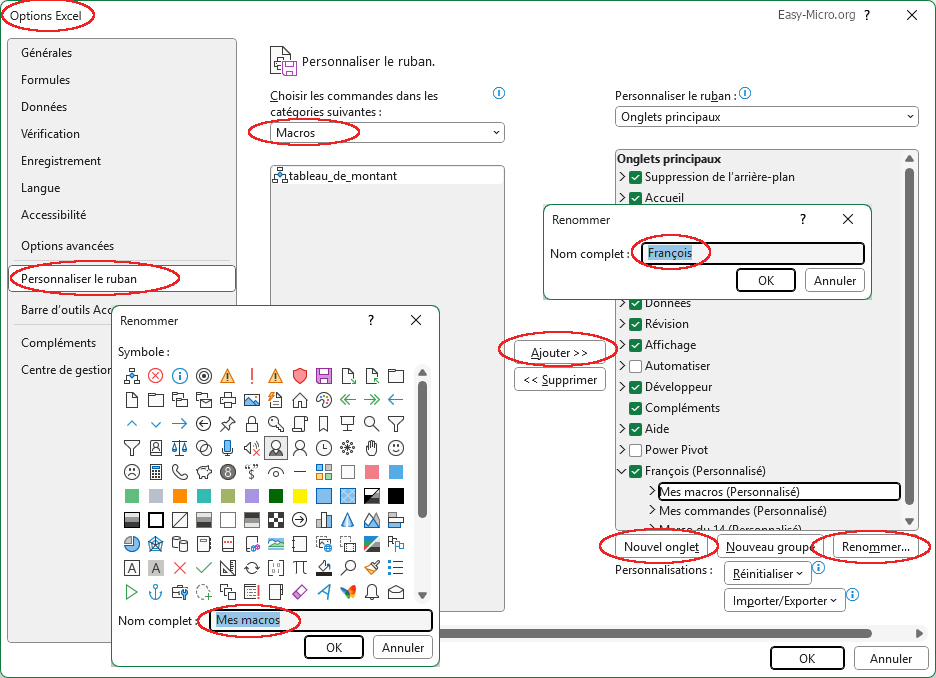Select the yellow color square symbol
The height and width of the screenshot is (678, 936).
[x=300, y=496]
